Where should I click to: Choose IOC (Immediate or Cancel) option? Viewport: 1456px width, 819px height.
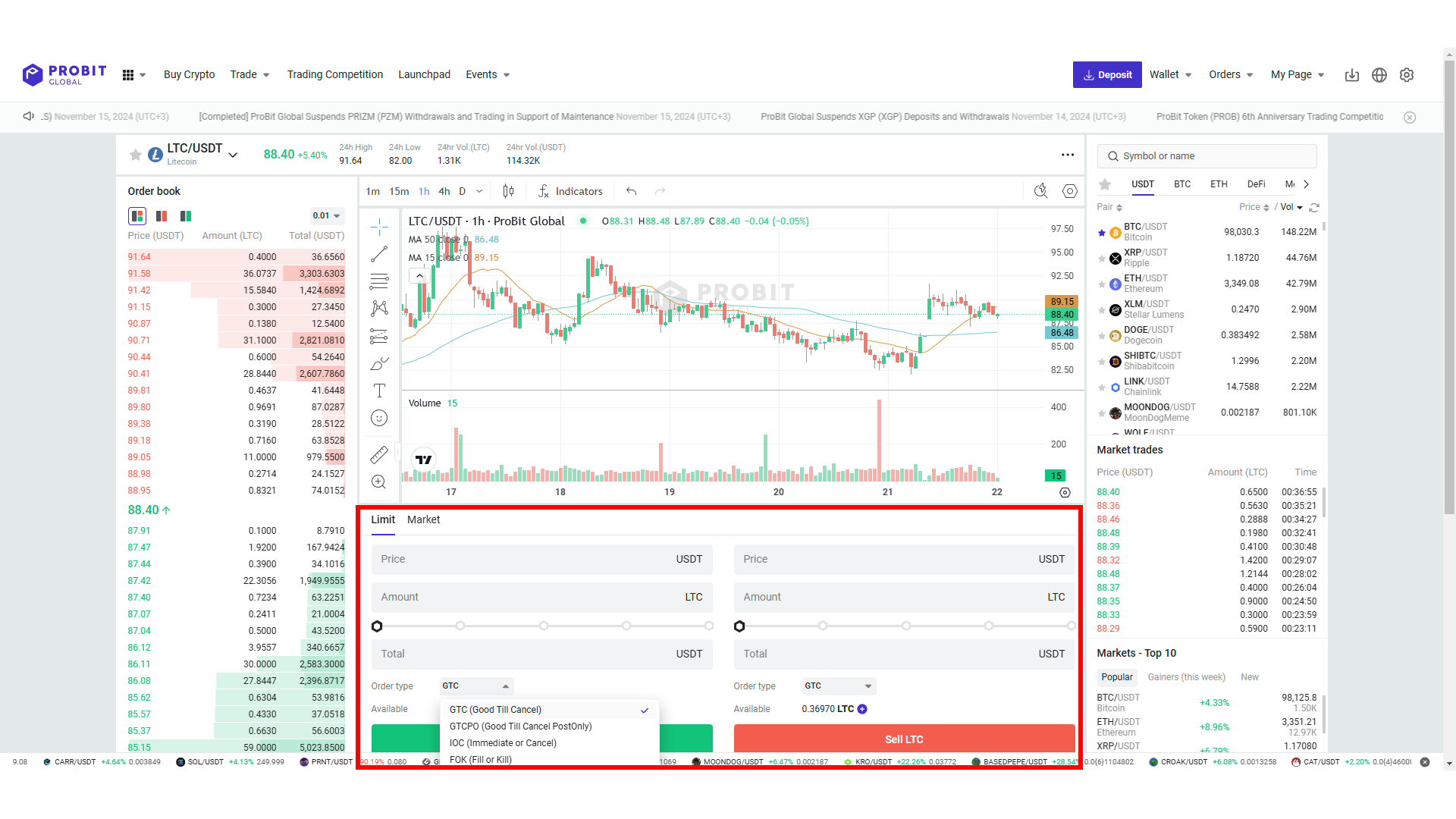tap(503, 743)
